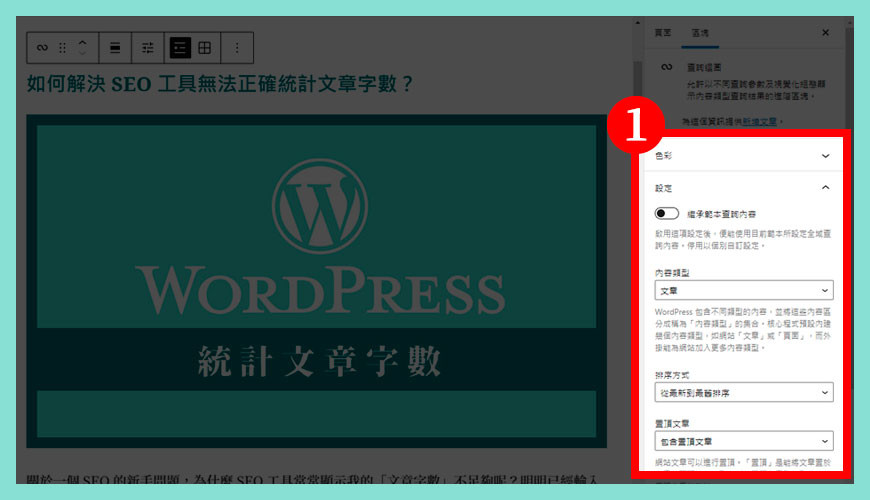This screenshot has width=870, height=500.
Task: Open the 新增文章 link
Action: pyautogui.click(x=760, y=122)
